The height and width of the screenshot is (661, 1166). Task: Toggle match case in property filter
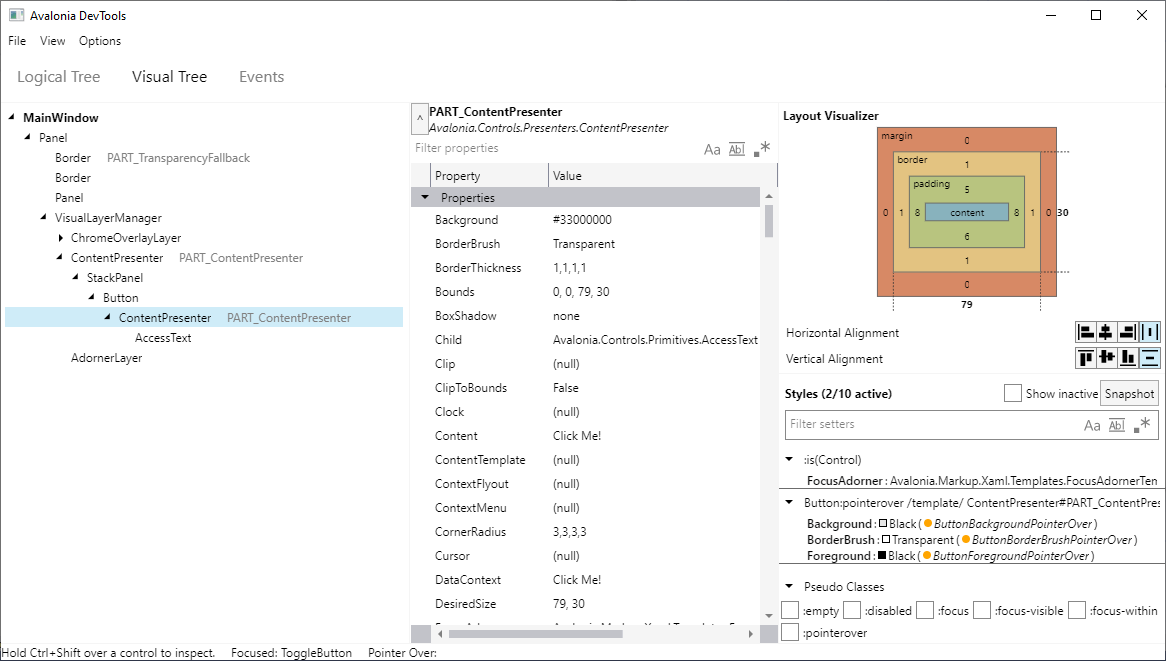tap(712, 149)
